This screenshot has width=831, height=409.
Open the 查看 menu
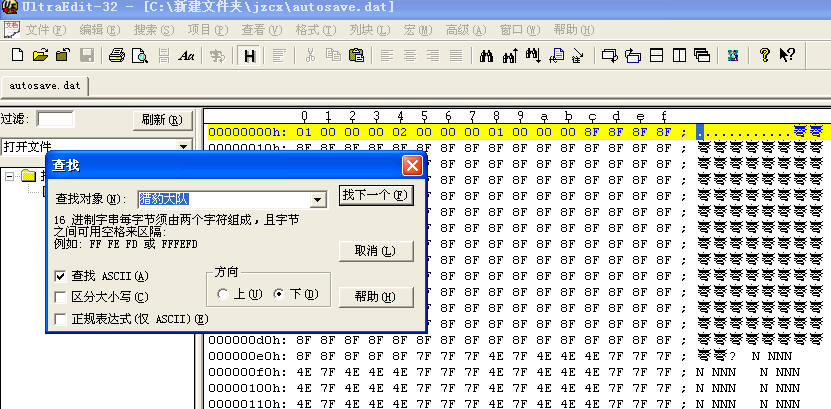pos(262,30)
